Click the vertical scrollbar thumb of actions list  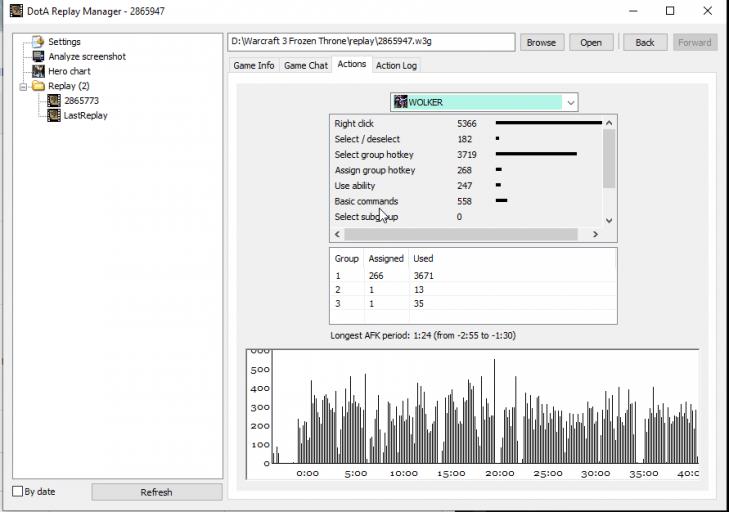pos(609,159)
